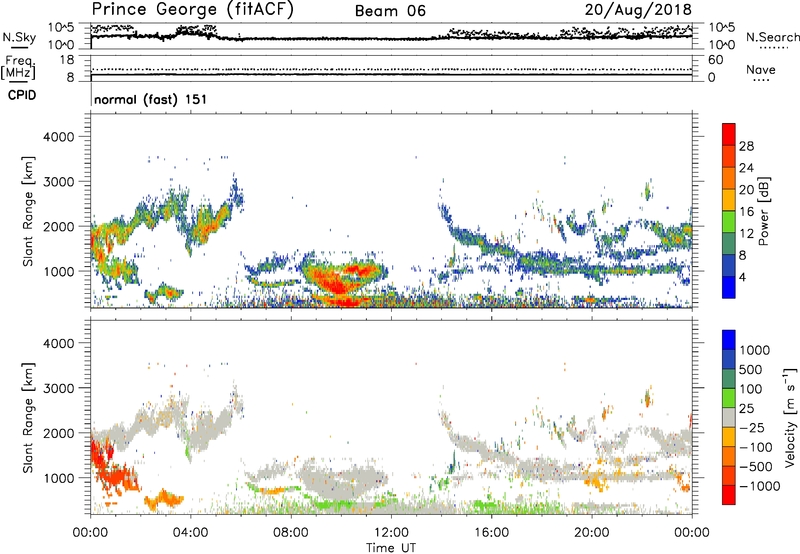Pick the 24–28 dB red-orange Power swatch
This screenshot has height=554, width=800.
point(729,156)
